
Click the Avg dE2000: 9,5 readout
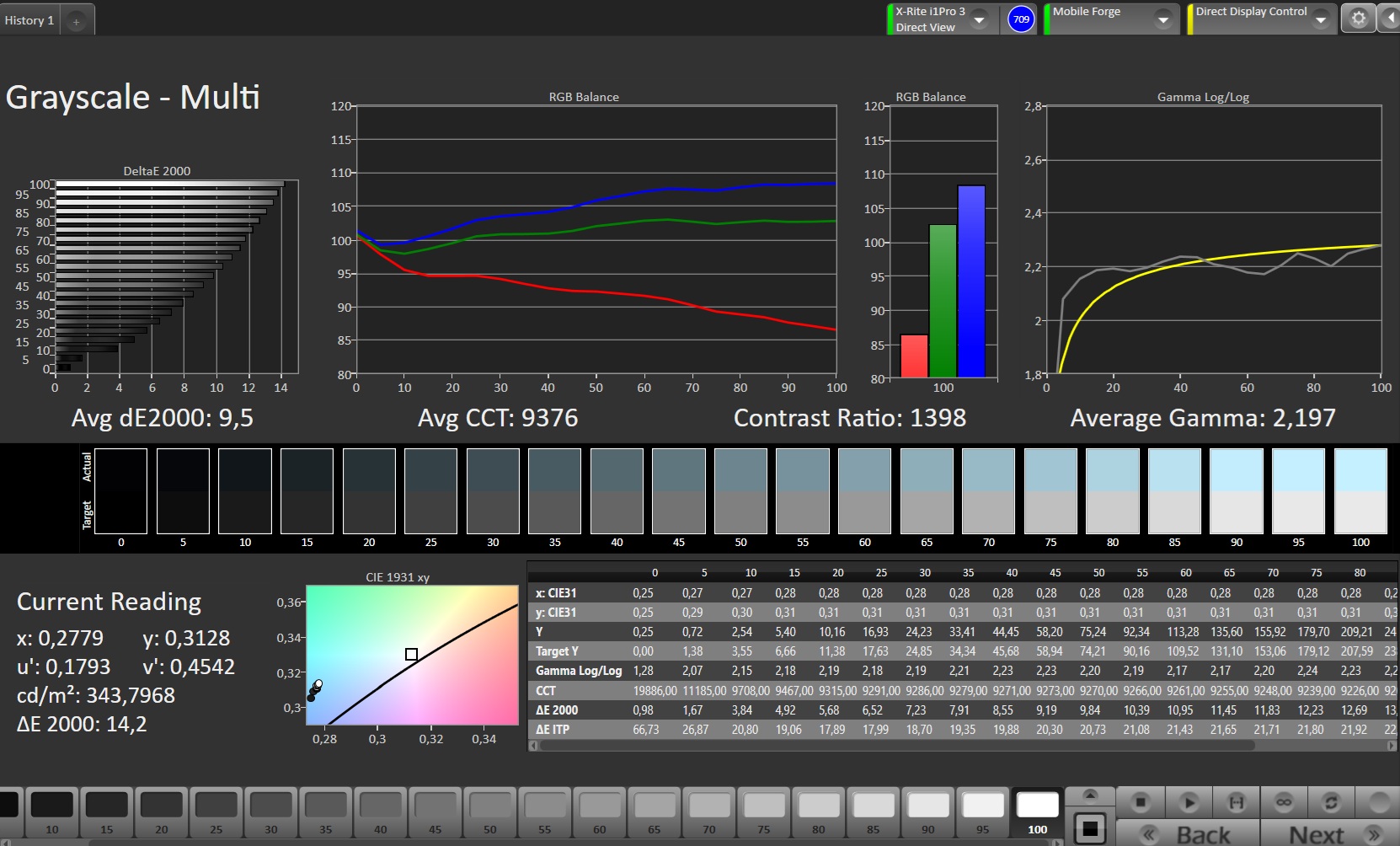[x=163, y=418]
